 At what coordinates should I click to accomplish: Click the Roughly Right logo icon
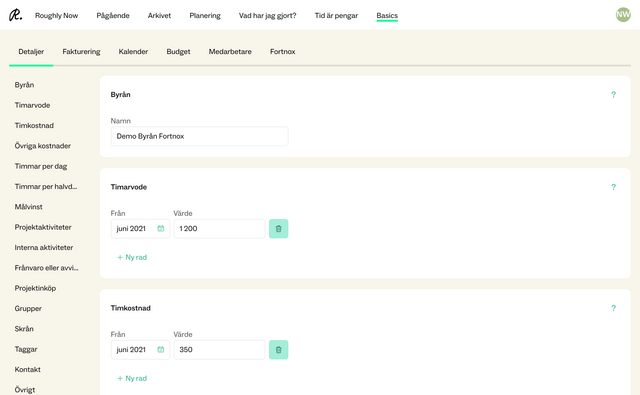point(16,15)
